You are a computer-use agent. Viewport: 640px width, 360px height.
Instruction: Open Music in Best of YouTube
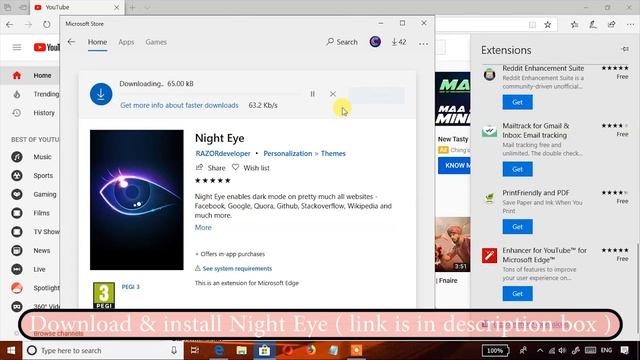(31, 157)
